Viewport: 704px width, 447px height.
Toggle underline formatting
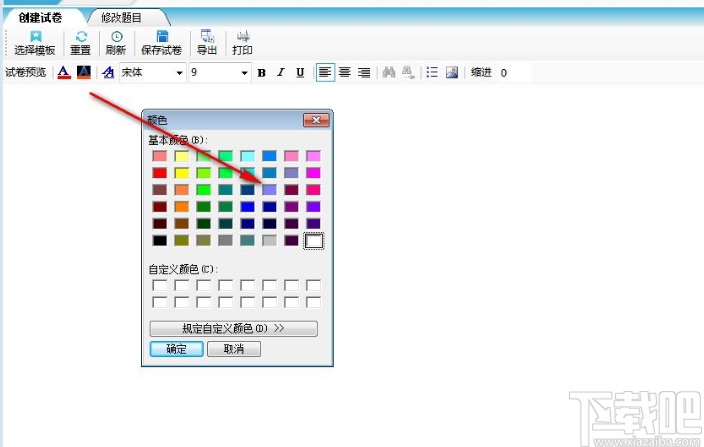click(300, 73)
